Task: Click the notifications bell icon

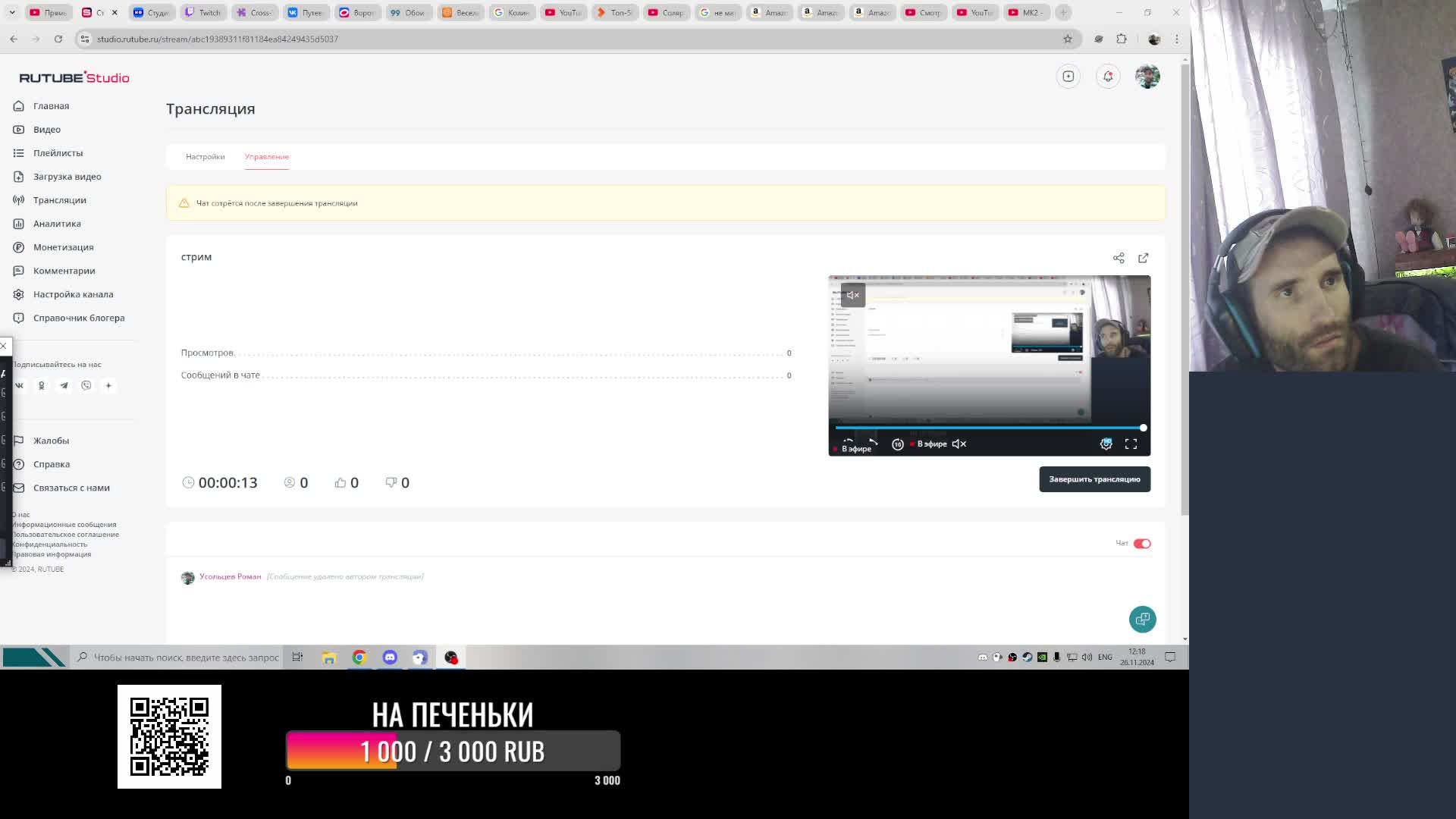Action: point(1108,77)
